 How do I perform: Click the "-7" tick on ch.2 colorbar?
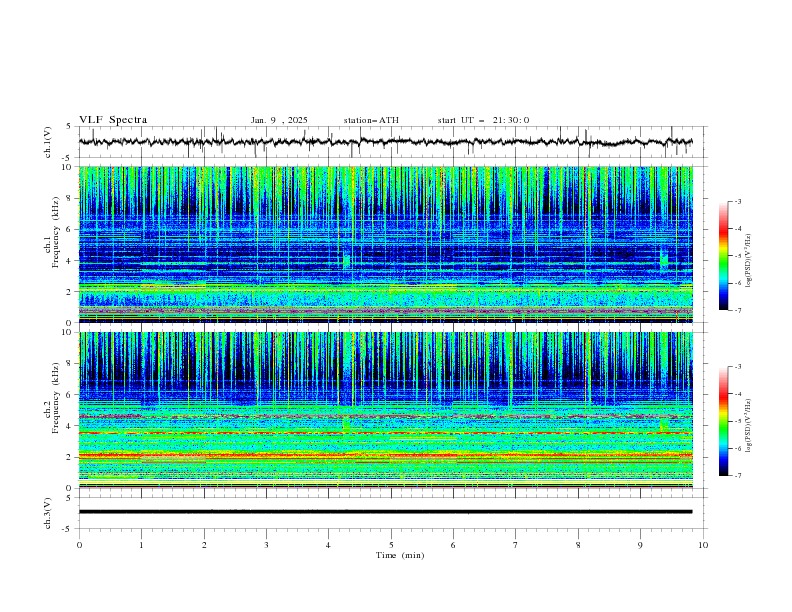coord(738,475)
